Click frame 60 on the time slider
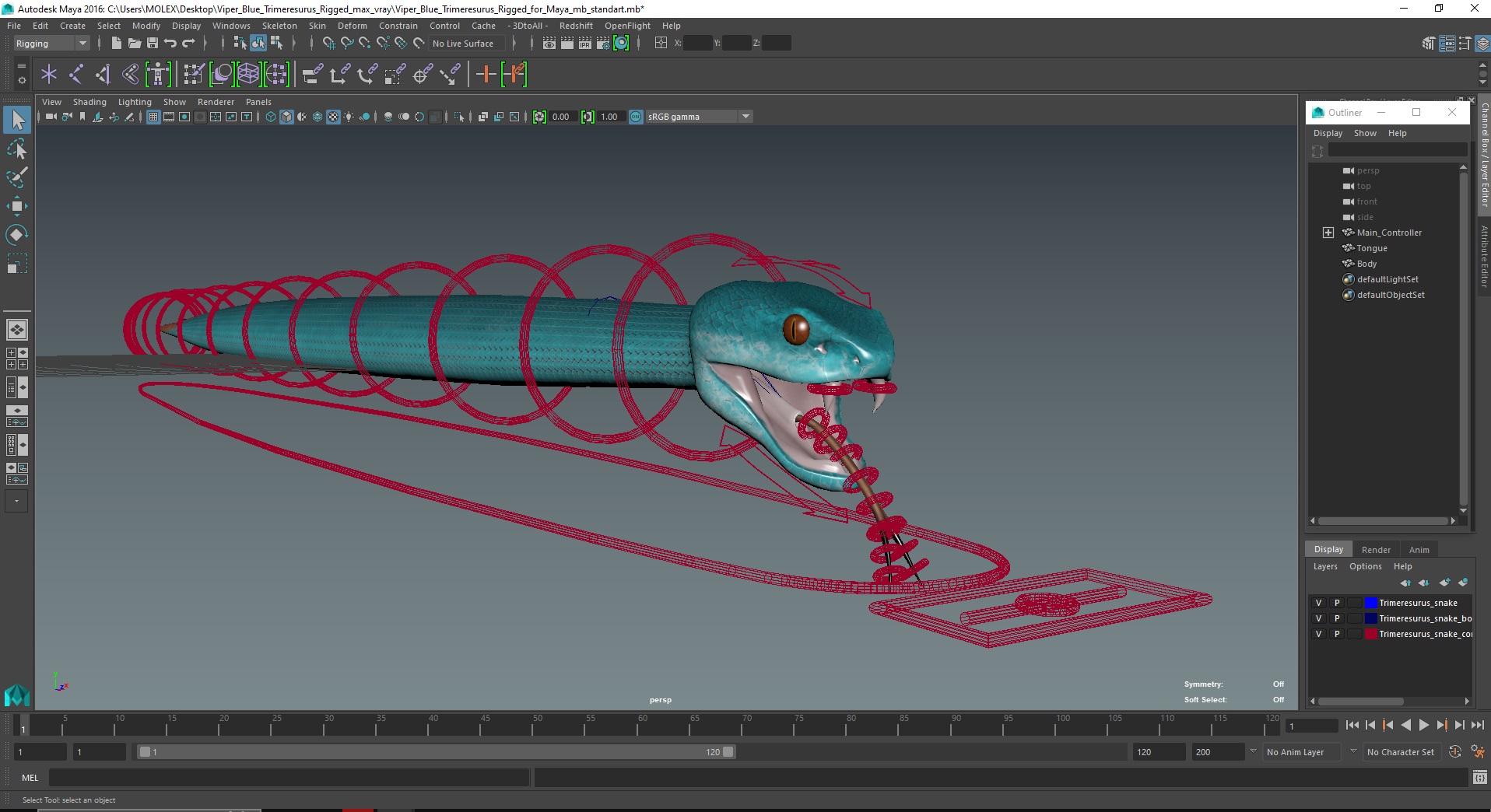Screen dimensions: 1491x812 (638, 726)
